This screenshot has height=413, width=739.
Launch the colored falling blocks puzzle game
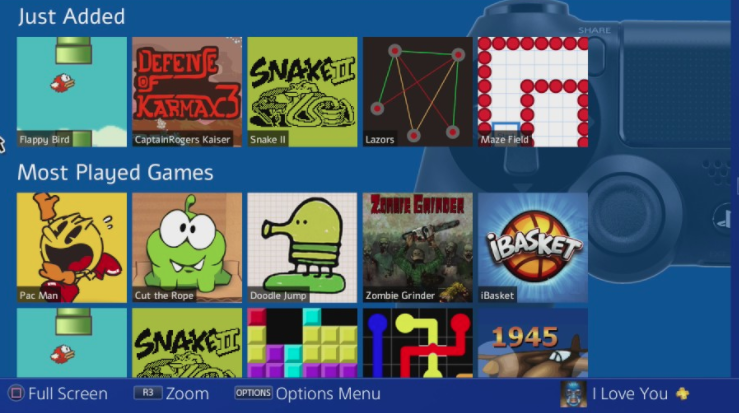(302, 343)
